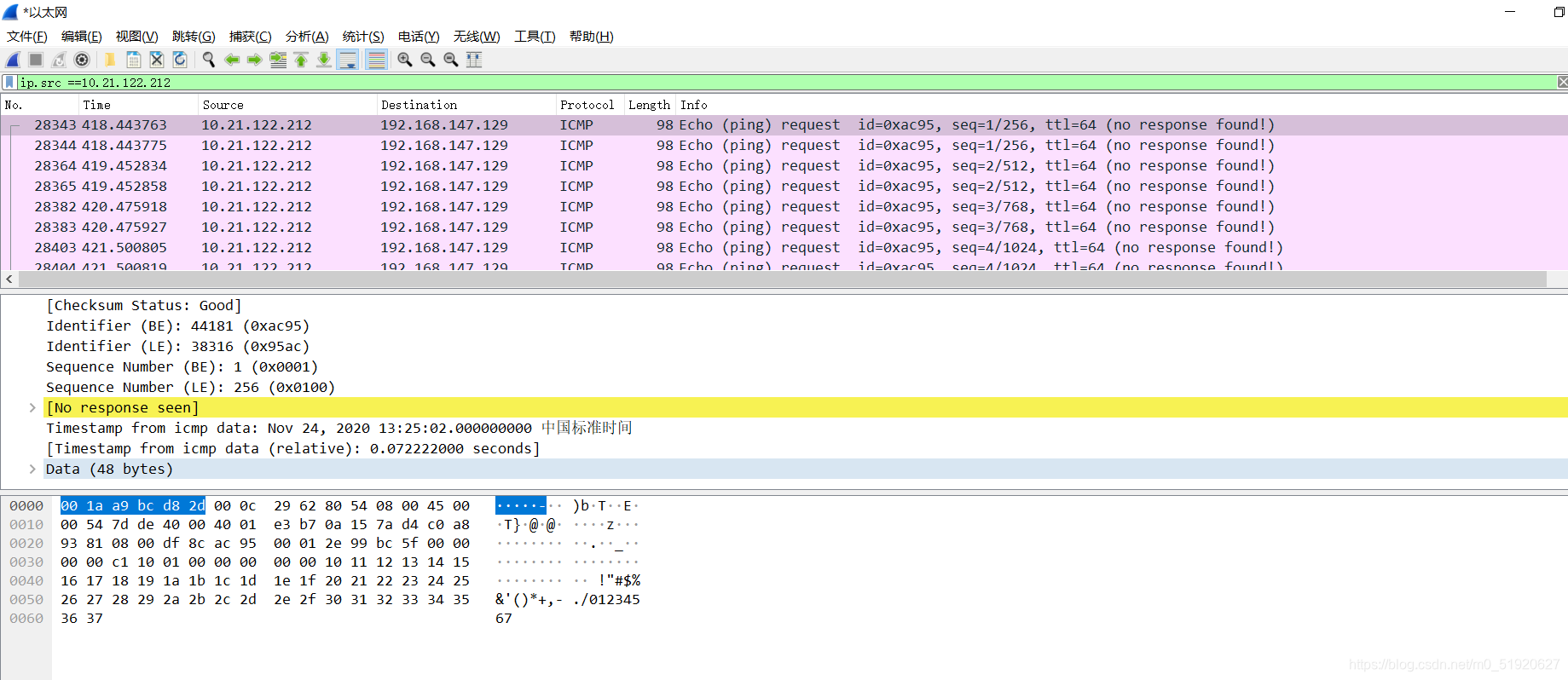Open the 编辑(E) menu

pos(82,37)
